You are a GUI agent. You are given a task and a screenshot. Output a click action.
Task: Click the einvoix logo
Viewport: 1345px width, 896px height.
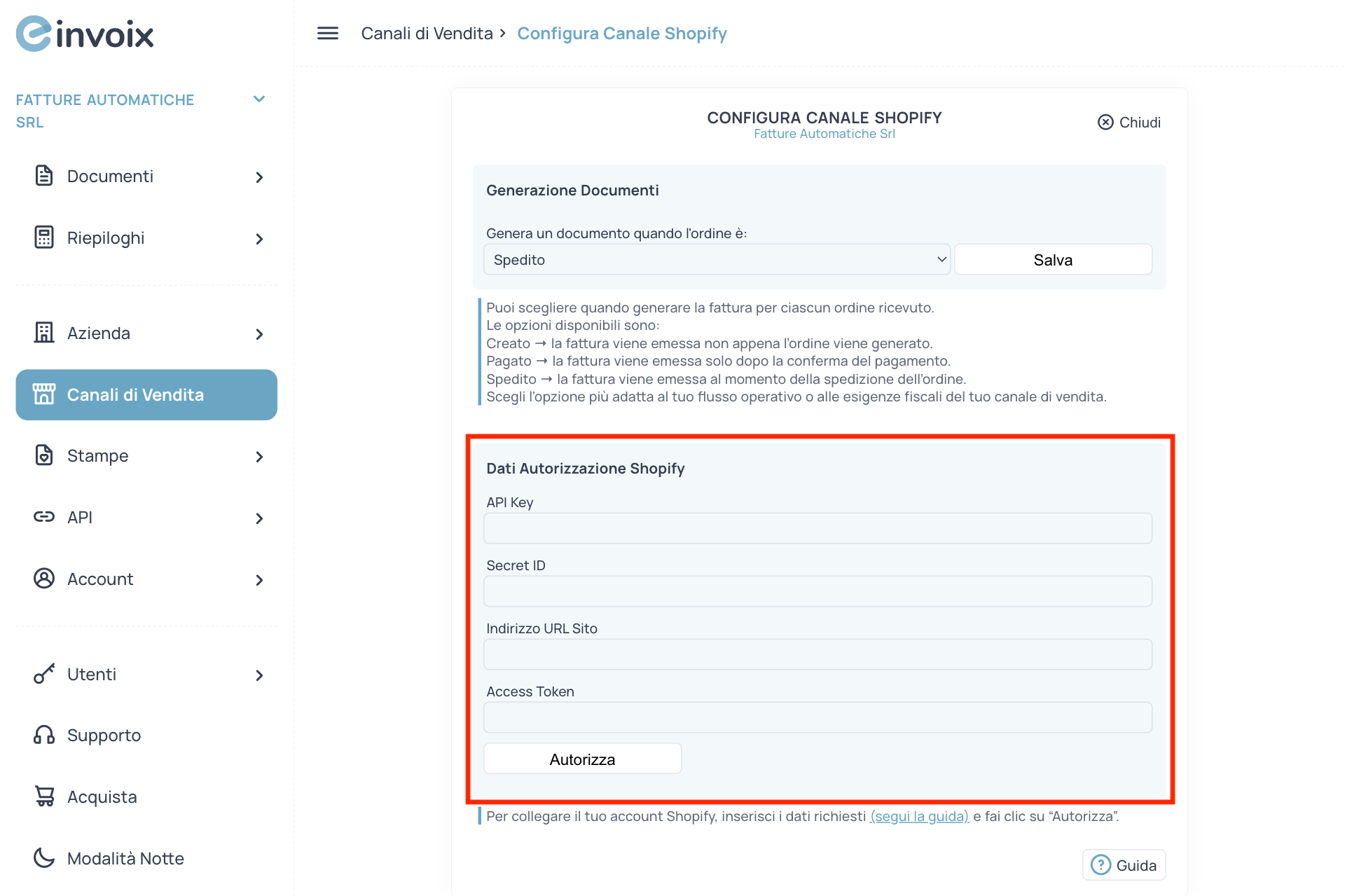pyautogui.click(x=84, y=33)
